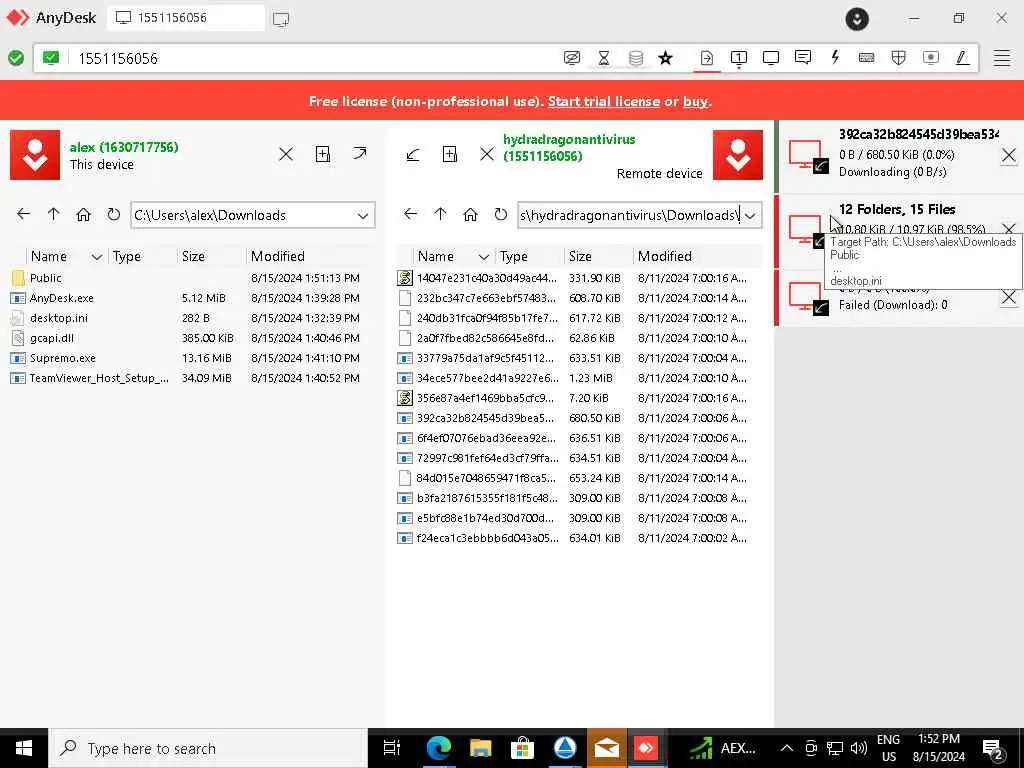Dismiss the Failed (Download) transfer entry
Image resolution: width=1024 pixels, height=768 pixels.
[1008, 297]
